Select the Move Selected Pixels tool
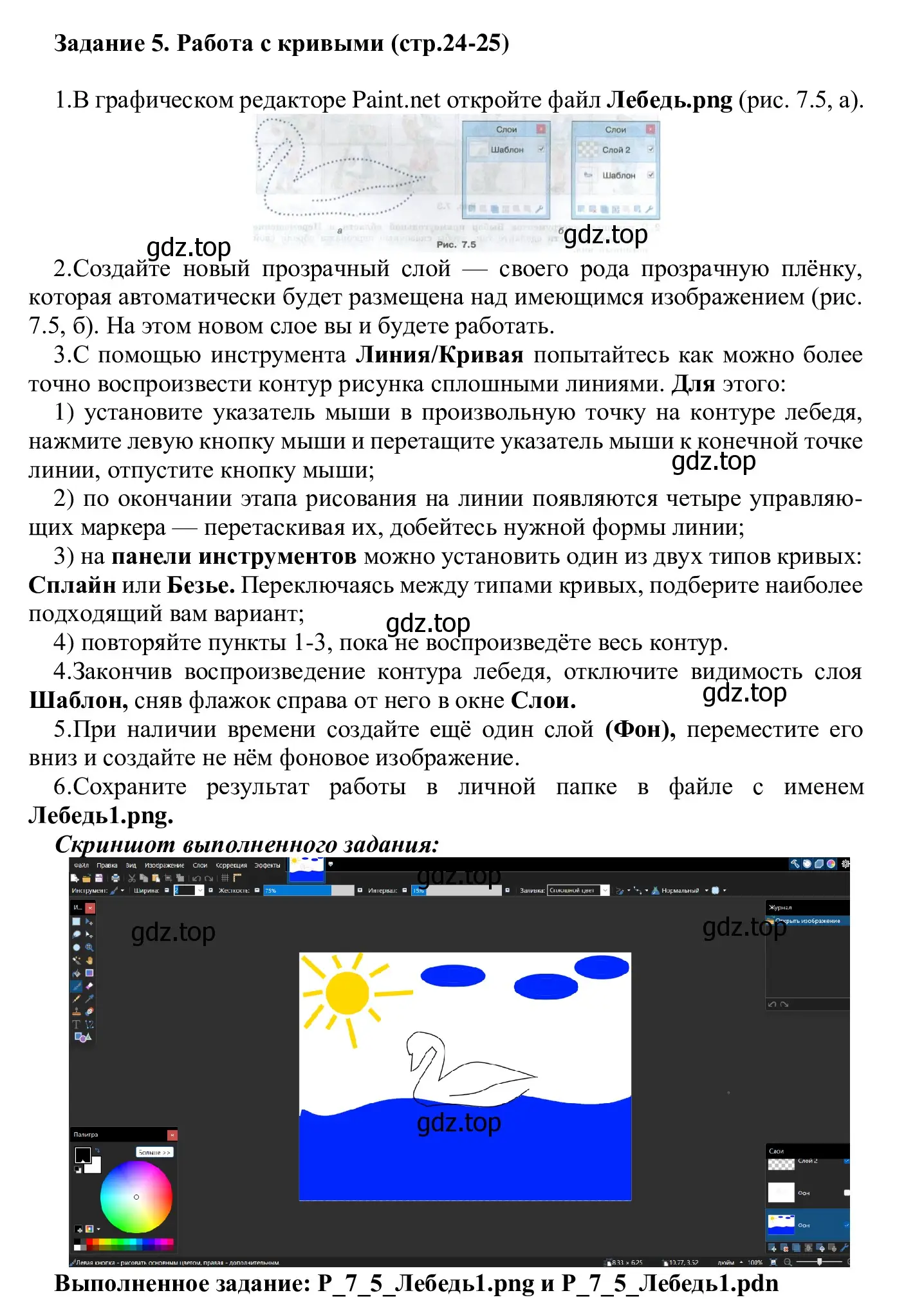The height and width of the screenshot is (1311, 924). click(x=89, y=922)
